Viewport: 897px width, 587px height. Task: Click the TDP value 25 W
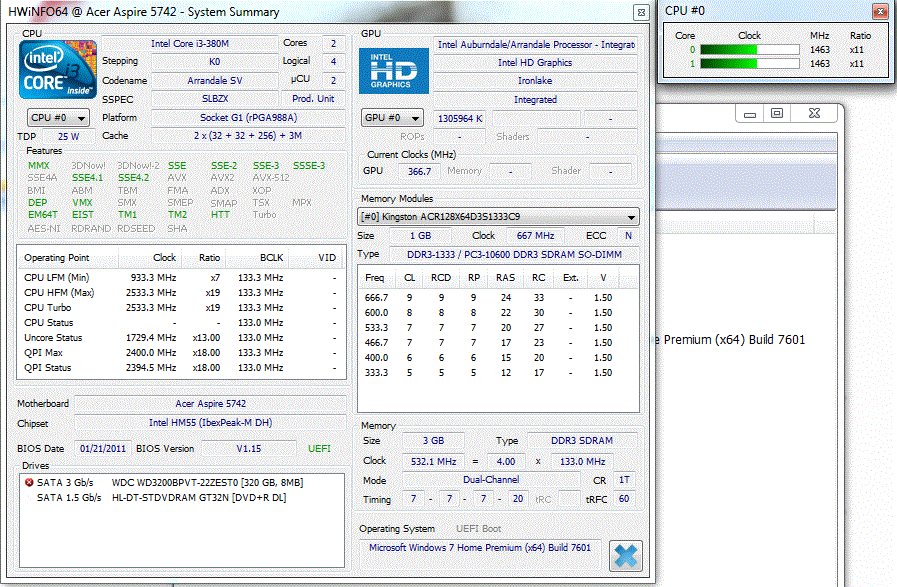click(69, 137)
